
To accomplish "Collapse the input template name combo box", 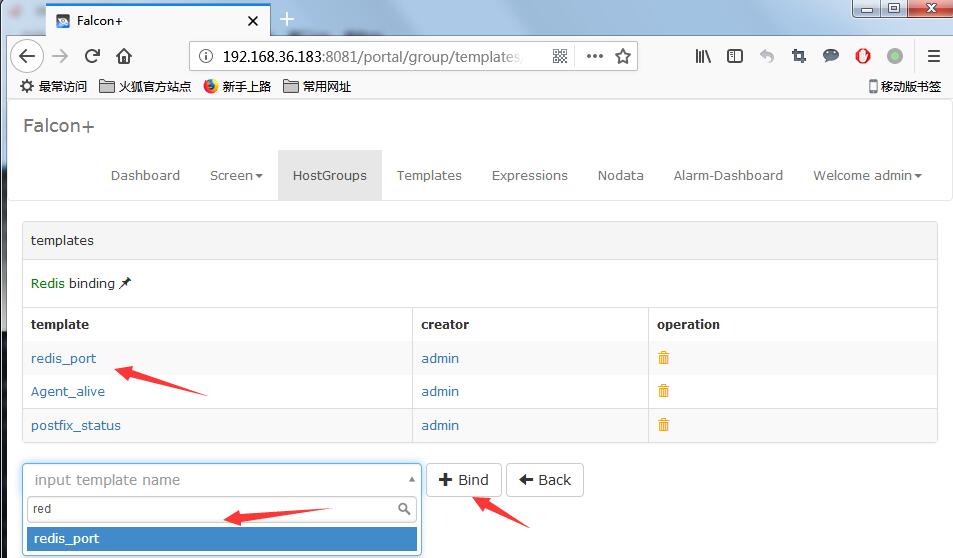I will pos(413,480).
